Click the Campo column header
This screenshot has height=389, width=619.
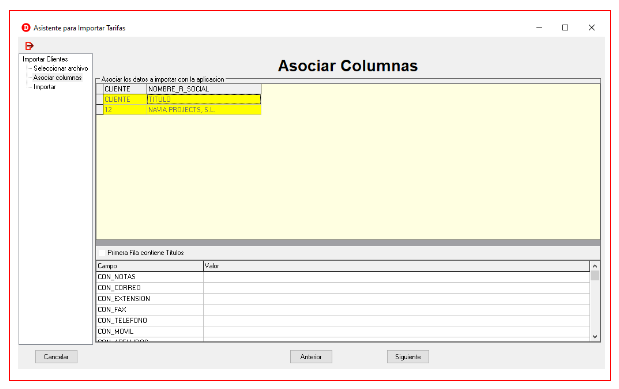click(x=150, y=266)
